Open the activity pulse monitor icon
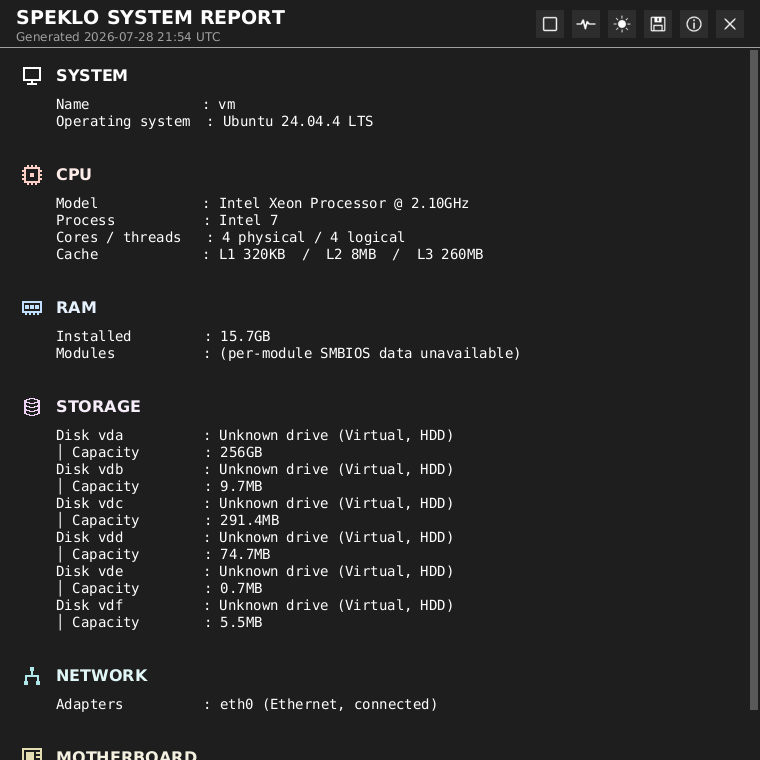760x760 pixels. click(586, 24)
